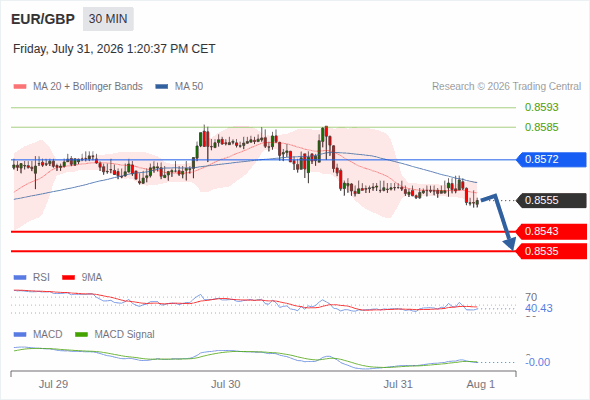
Task: Click the black 0.8555 current price tag
Action: [551, 200]
